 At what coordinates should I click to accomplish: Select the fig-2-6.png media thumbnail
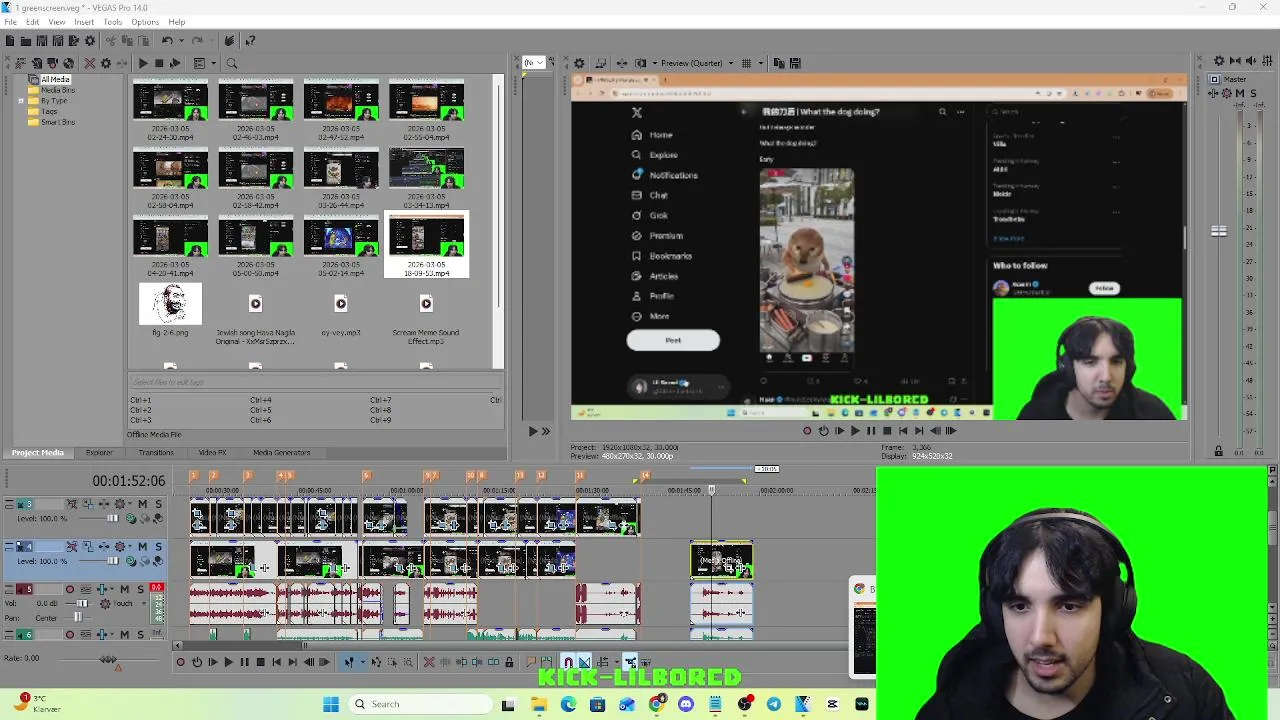click(x=170, y=304)
